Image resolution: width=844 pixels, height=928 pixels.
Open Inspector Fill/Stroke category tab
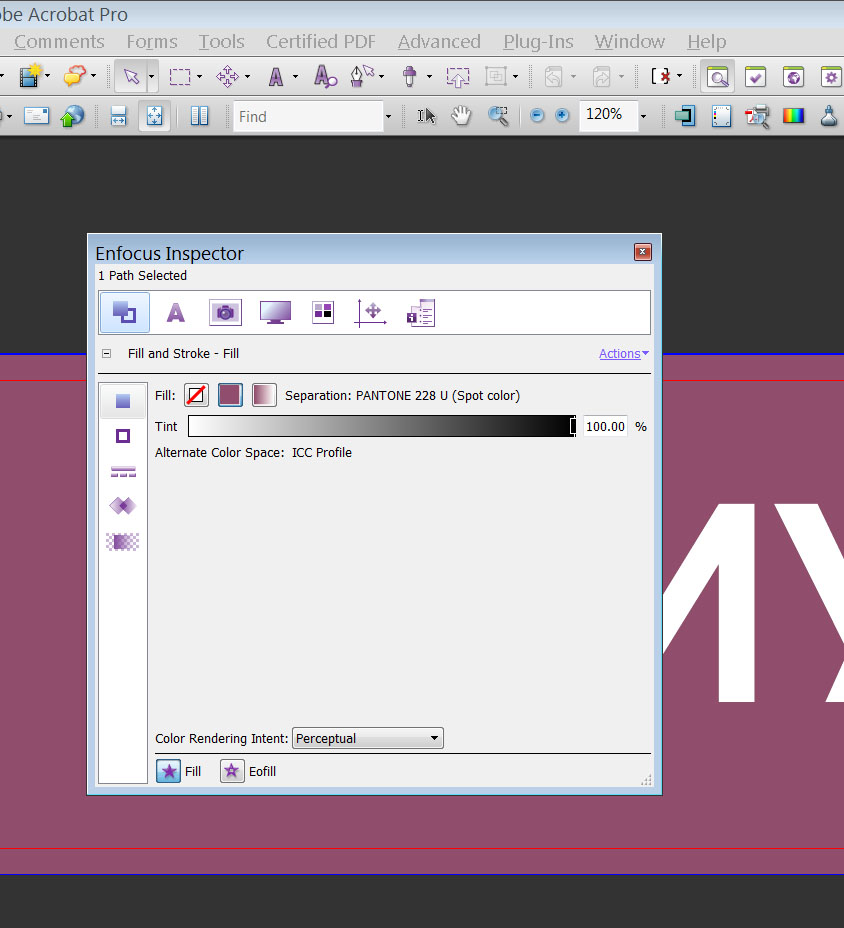pyautogui.click(x=124, y=312)
